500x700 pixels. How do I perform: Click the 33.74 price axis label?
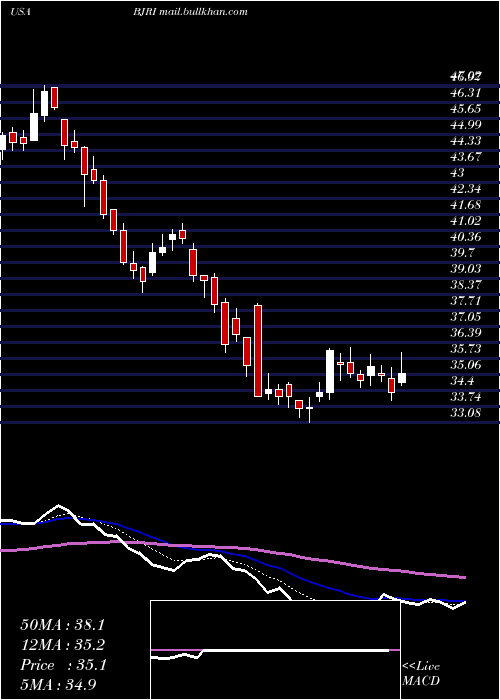click(x=467, y=397)
